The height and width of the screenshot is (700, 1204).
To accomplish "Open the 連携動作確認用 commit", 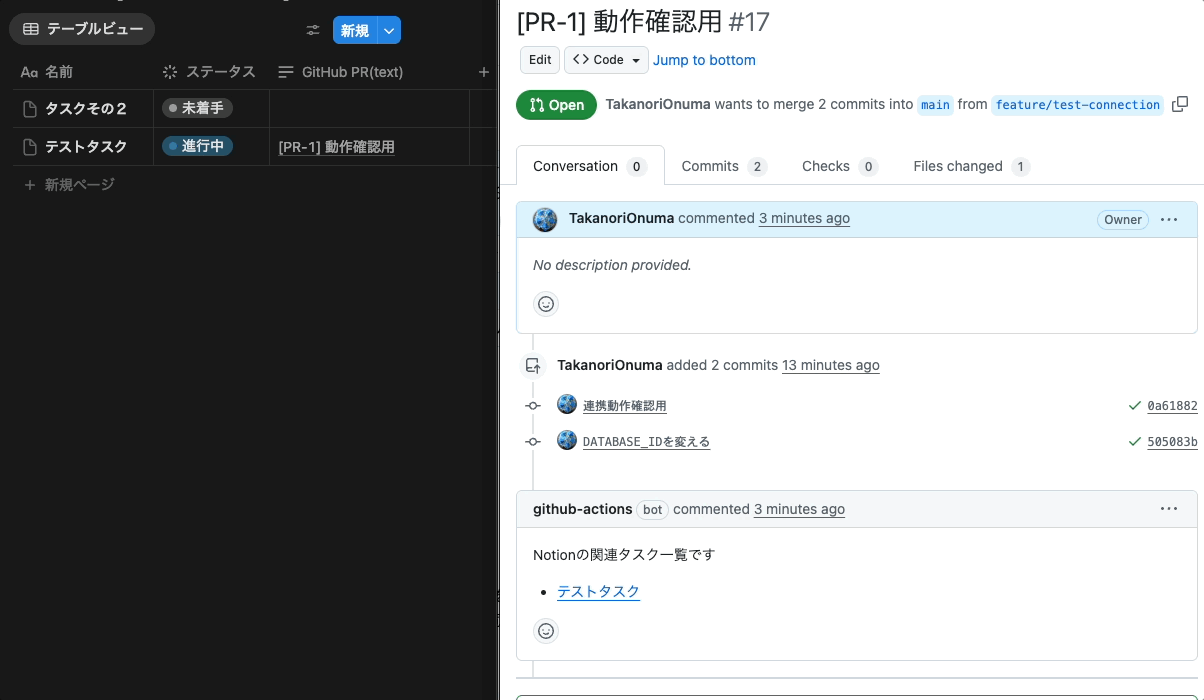I will click(x=625, y=405).
